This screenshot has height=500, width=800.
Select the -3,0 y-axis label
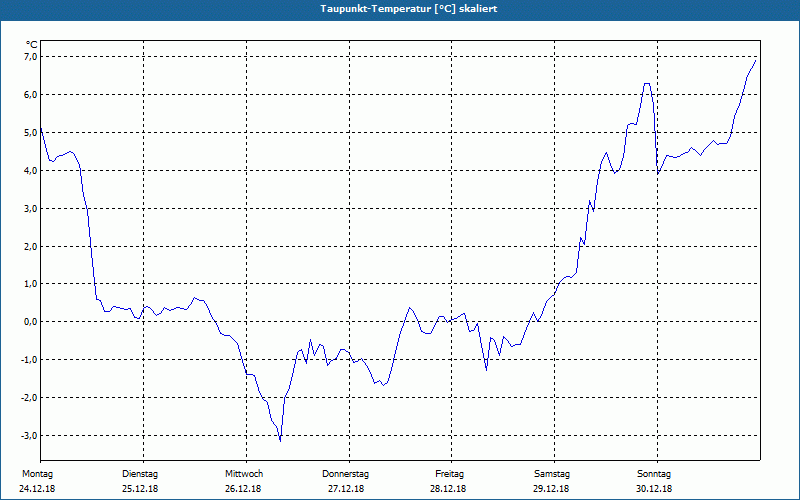pyautogui.click(x=30, y=436)
